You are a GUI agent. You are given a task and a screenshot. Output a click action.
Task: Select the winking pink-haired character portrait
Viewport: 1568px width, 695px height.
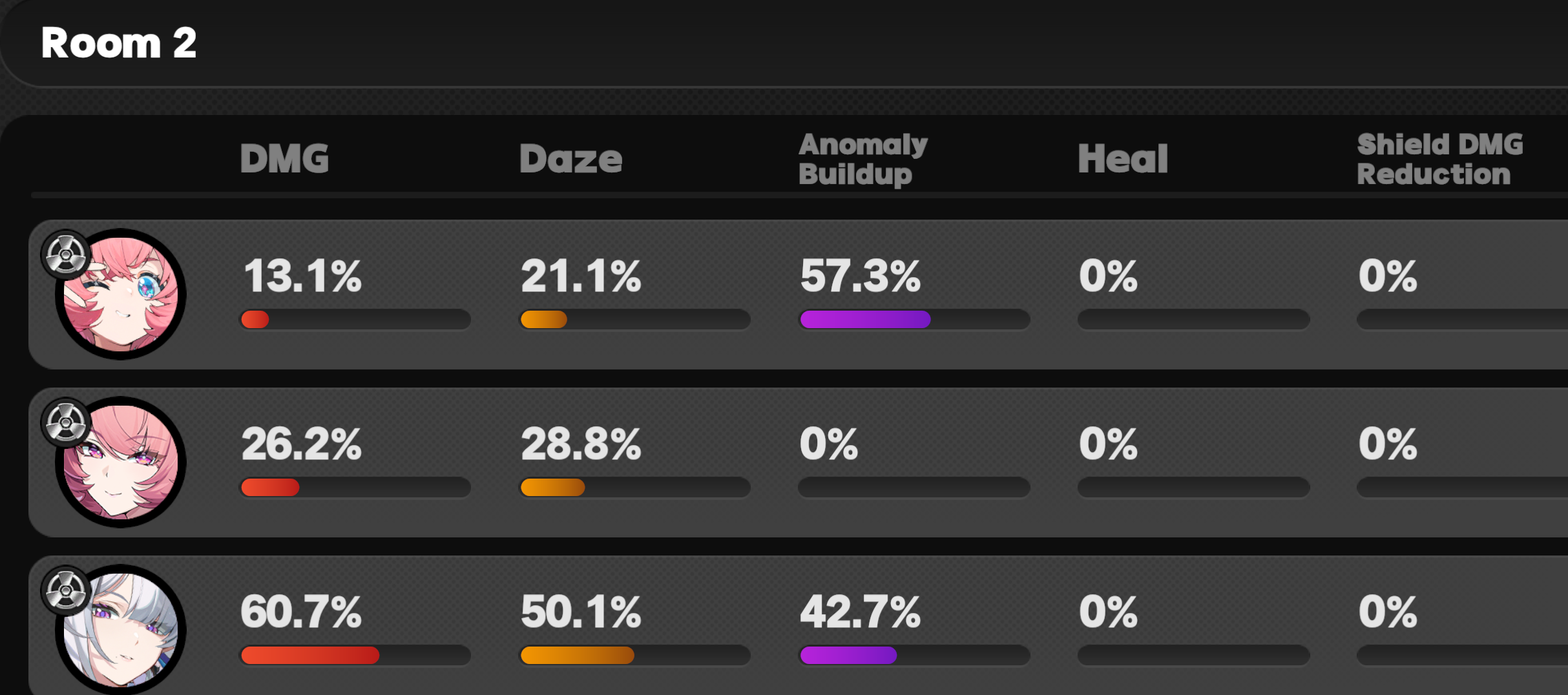(121, 294)
